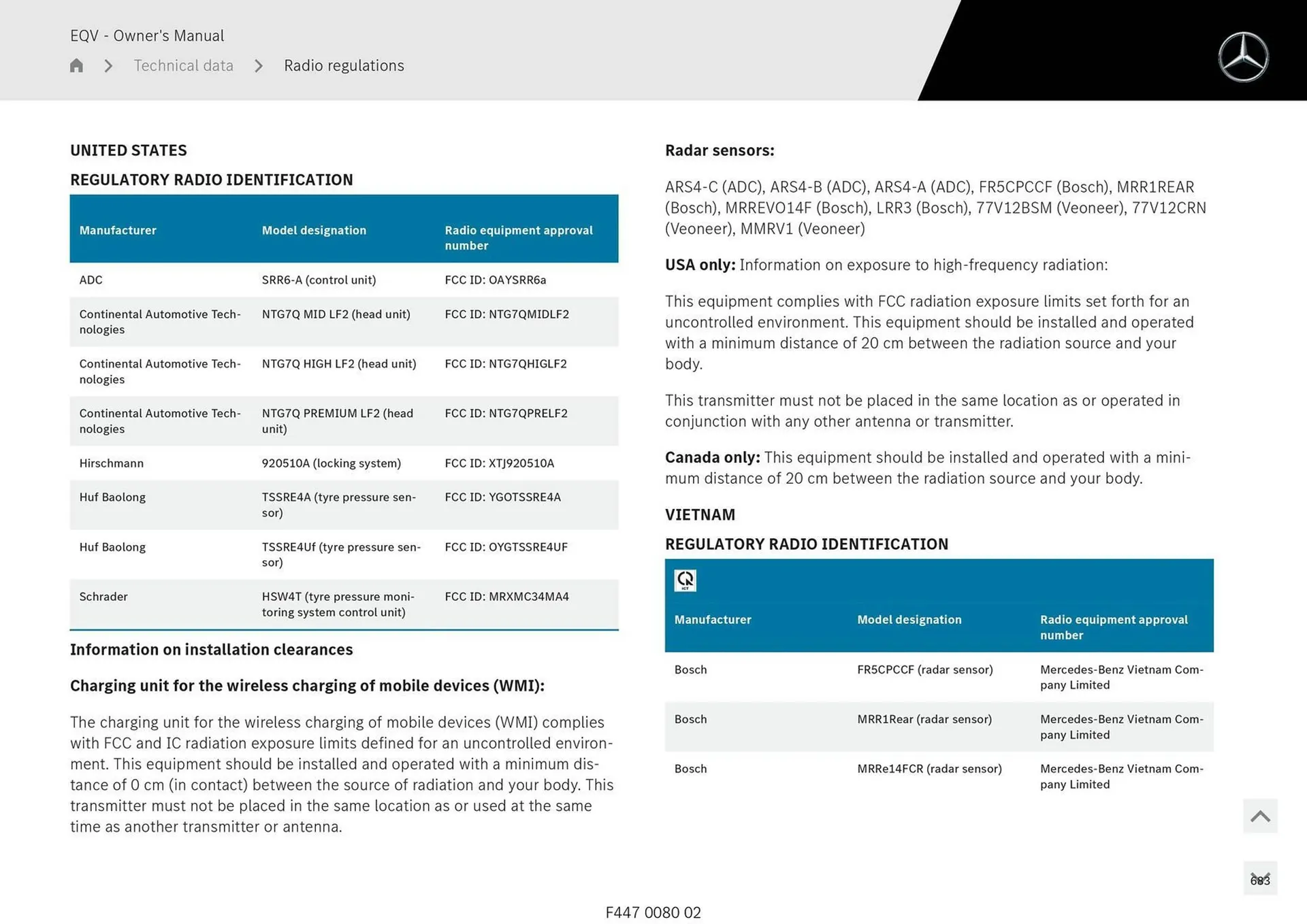Click the home icon in the breadcrumb
This screenshot has height=924, width=1307.
[76, 65]
